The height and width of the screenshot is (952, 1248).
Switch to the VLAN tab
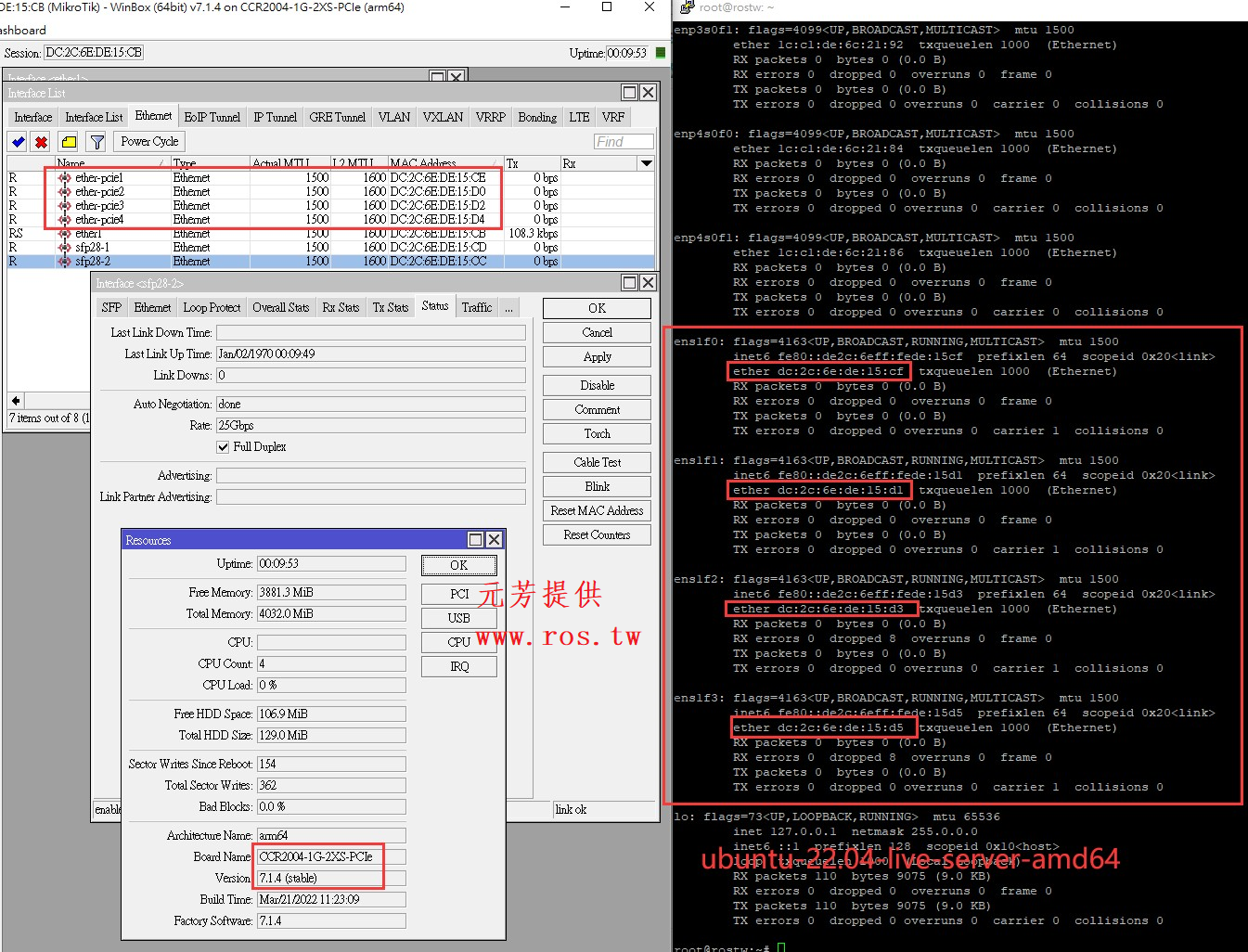pyautogui.click(x=393, y=117)
